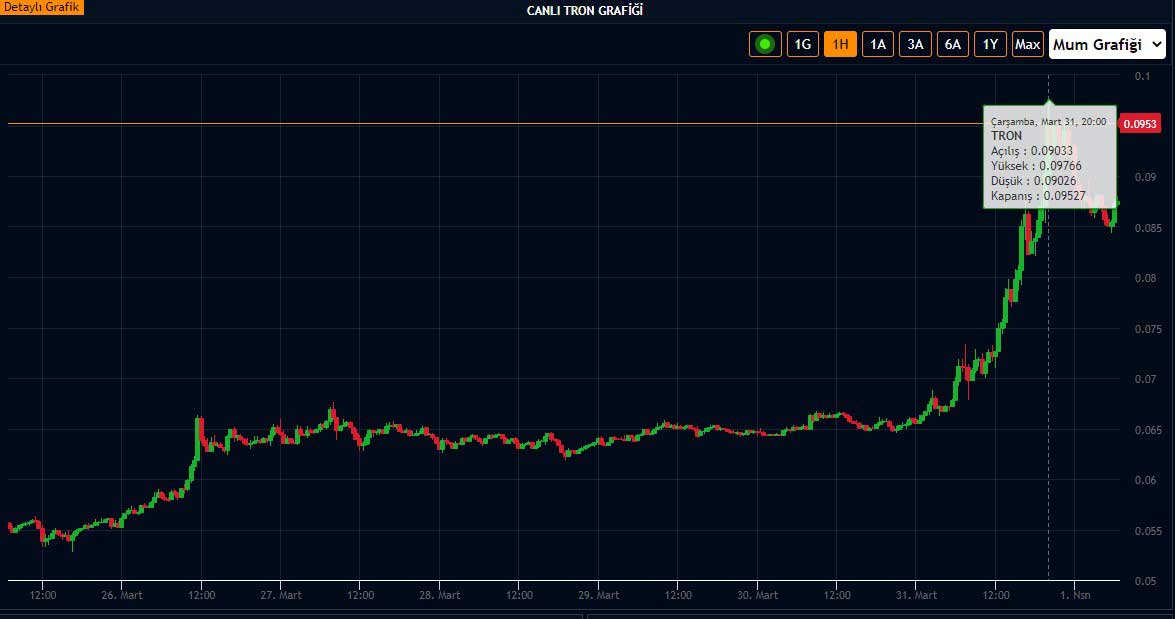Viewport: 1175px width, 619px height.
Task: Show the Max time range
Action: coord(1027,44)
